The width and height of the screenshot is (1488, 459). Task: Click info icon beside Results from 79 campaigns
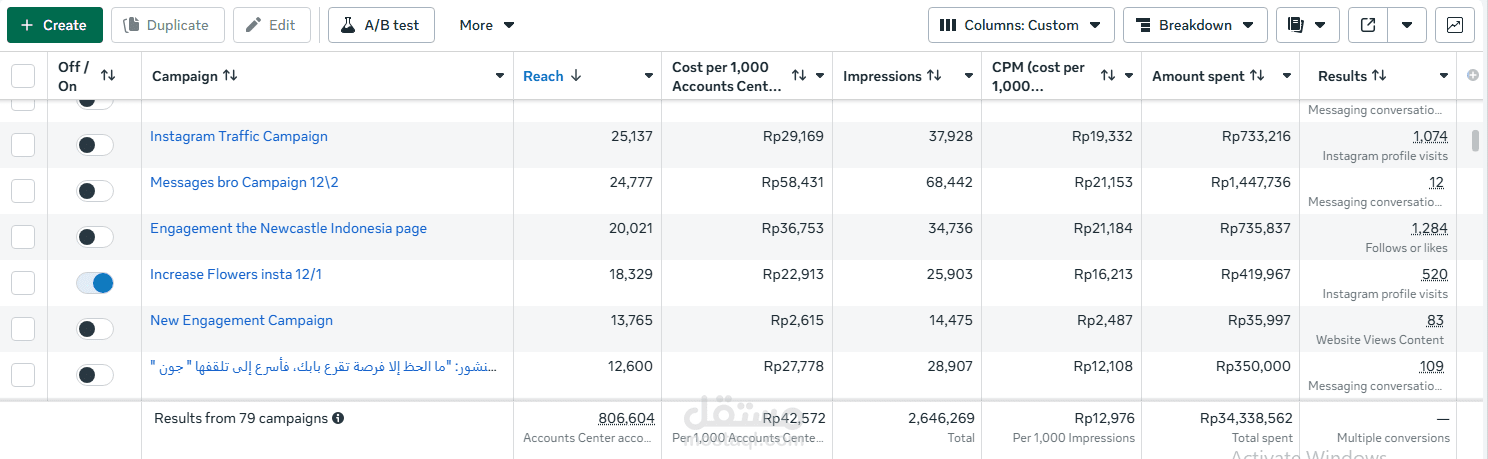338,418
